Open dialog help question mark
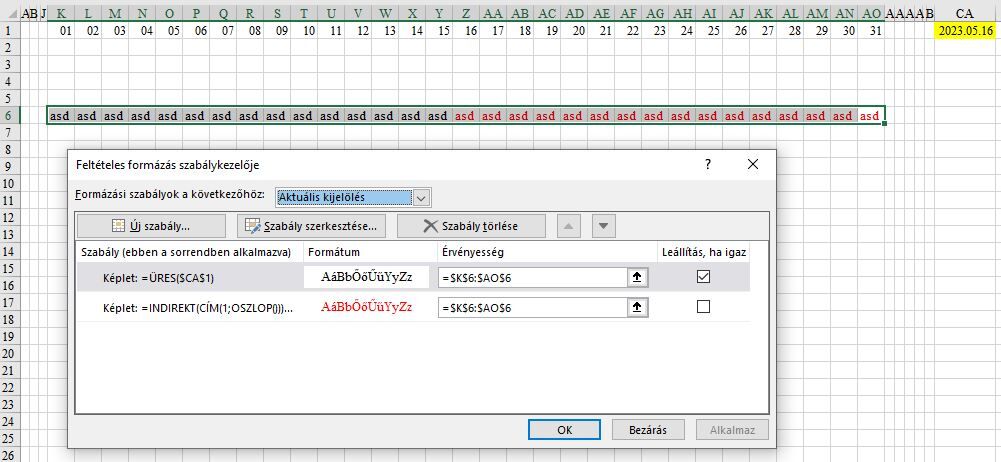 (707, 165)
